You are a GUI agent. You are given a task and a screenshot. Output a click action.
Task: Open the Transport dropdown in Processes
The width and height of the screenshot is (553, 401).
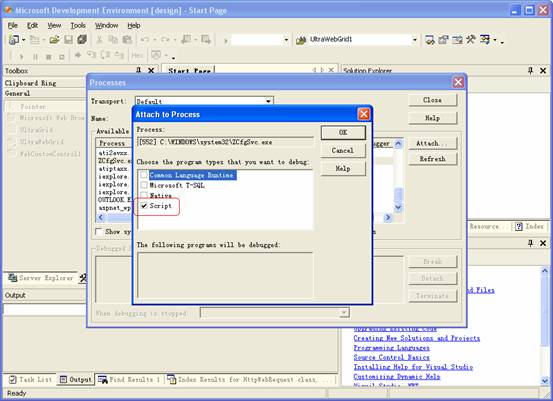[268, 101]
